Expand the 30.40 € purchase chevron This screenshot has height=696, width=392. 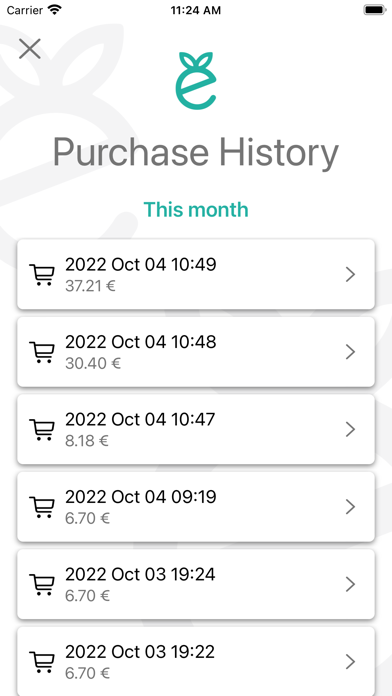click(350, 352)
